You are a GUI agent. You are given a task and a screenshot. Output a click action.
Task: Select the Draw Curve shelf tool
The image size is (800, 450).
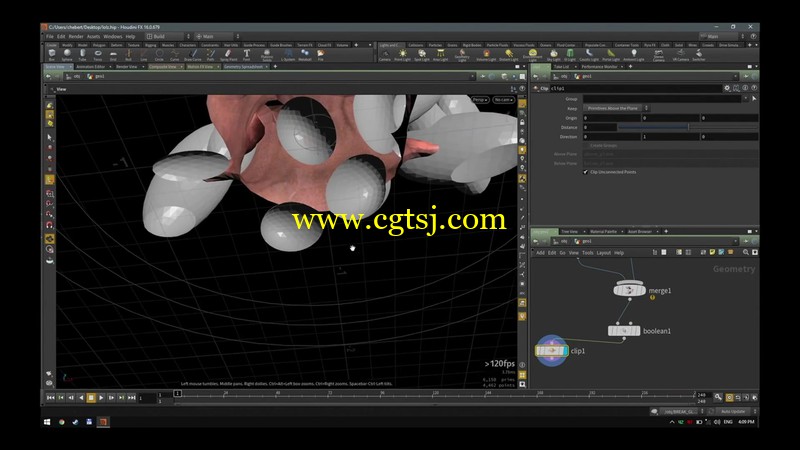pyautogui.click(x=192, y=55)
